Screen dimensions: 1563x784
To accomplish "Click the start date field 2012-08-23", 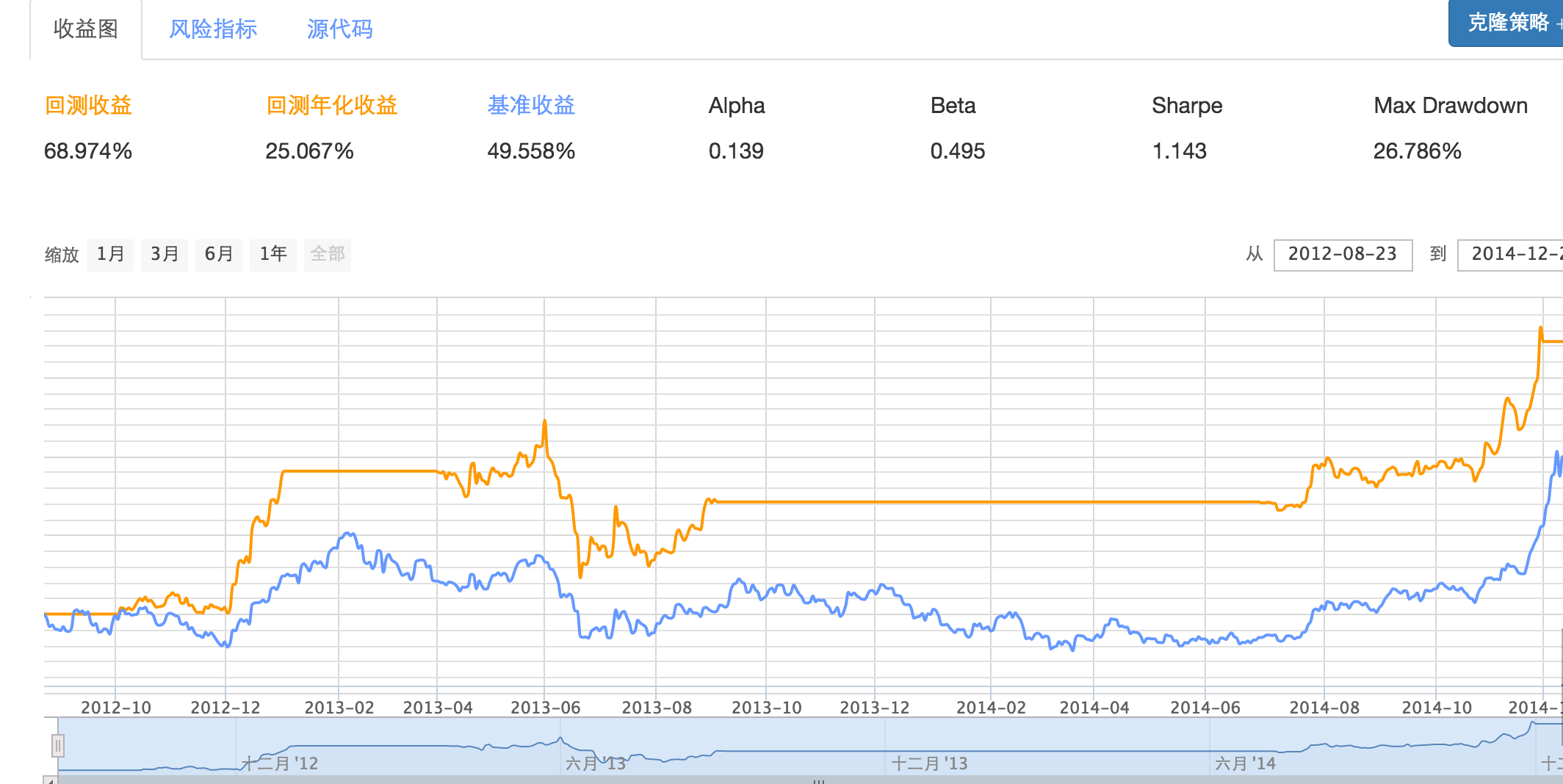I will pos(1342,255).
